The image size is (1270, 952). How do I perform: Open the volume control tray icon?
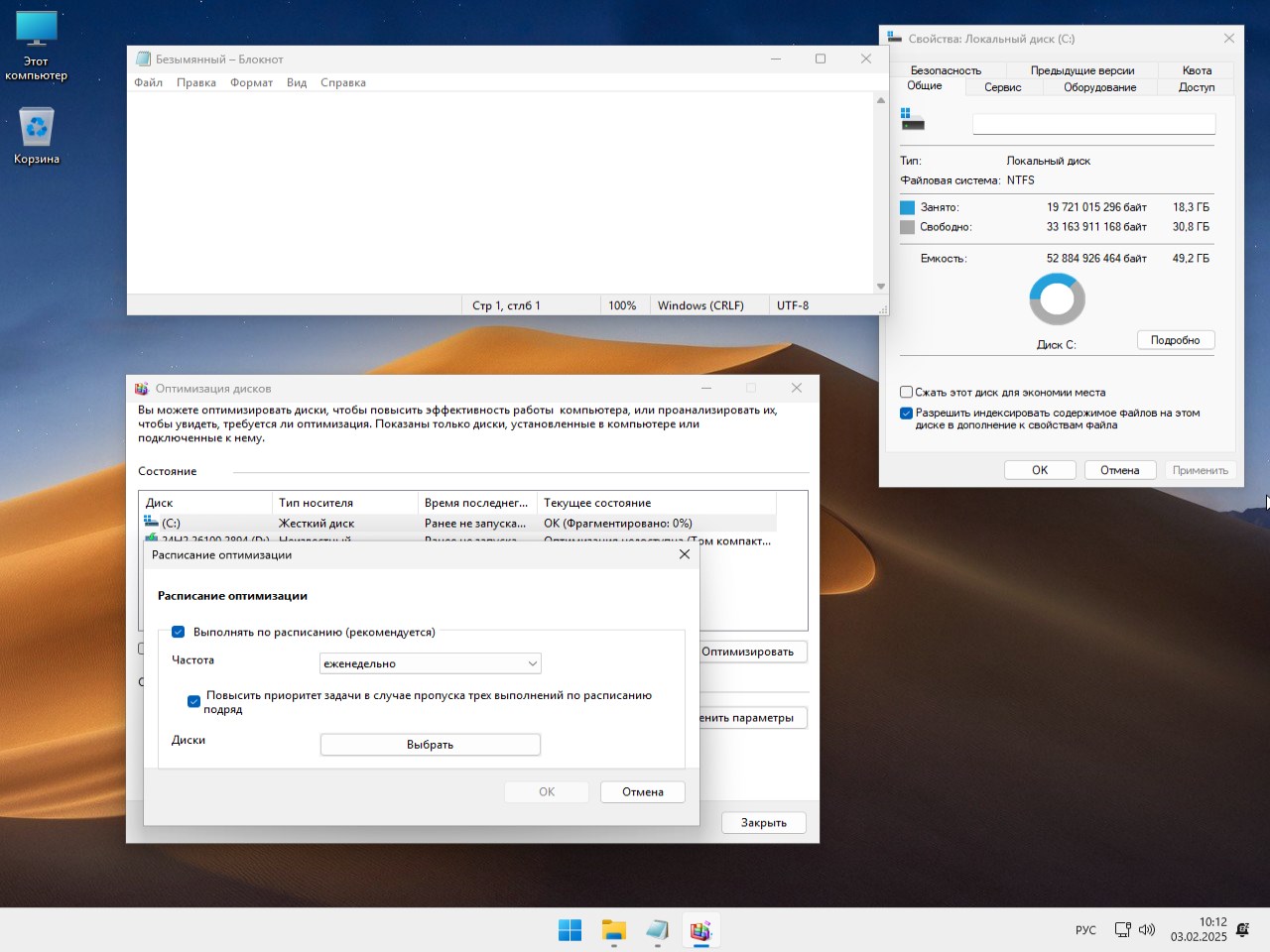(1147, 930)
